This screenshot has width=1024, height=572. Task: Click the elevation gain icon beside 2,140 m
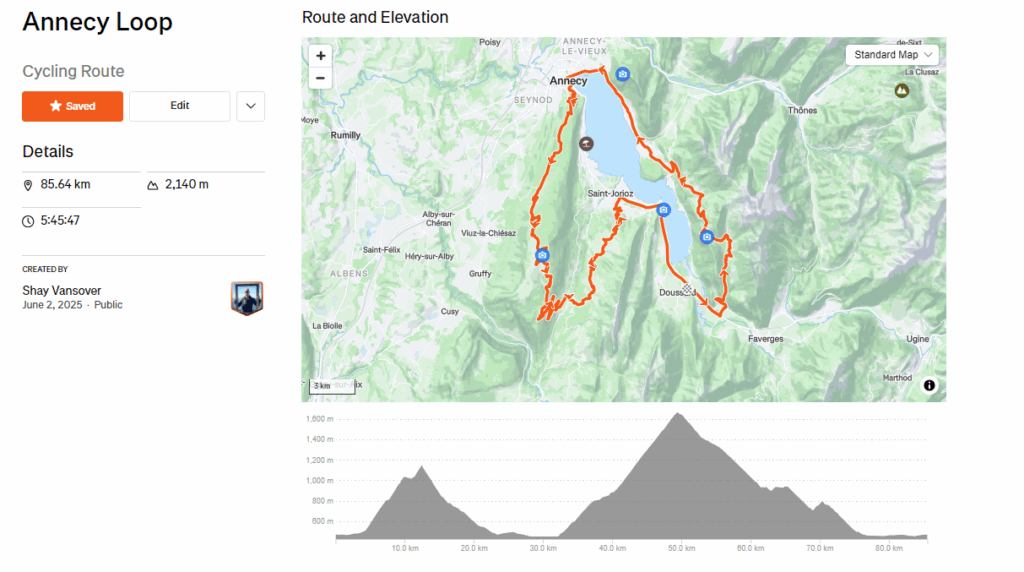pyautogui.click(x=153, y=185)
